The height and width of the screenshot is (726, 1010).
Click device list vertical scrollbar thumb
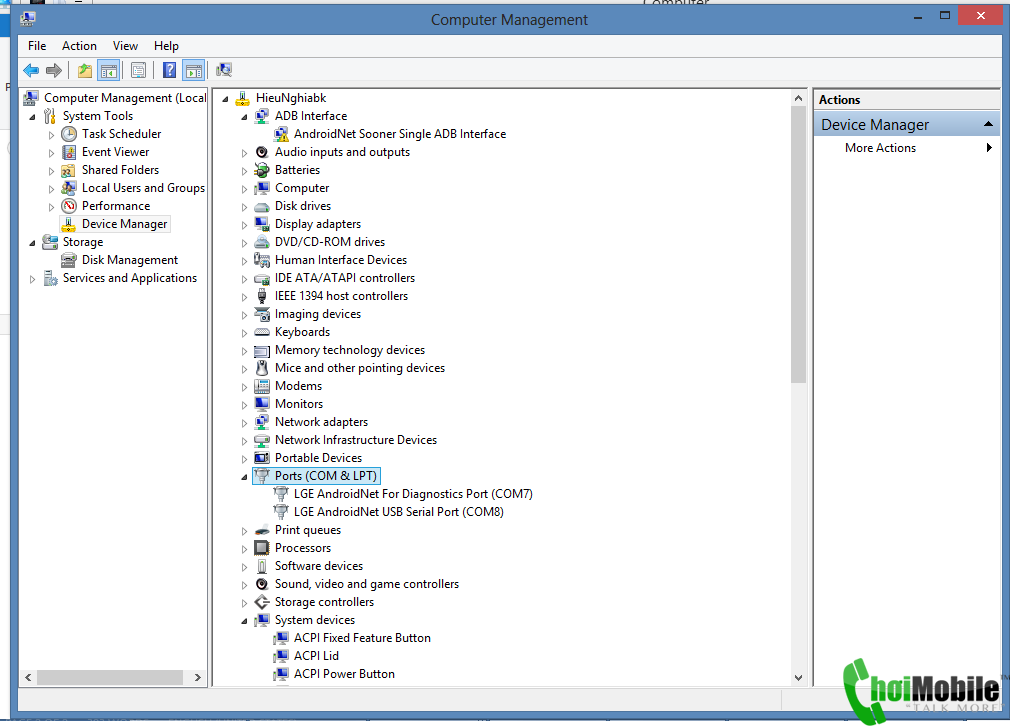pos(798,245)
